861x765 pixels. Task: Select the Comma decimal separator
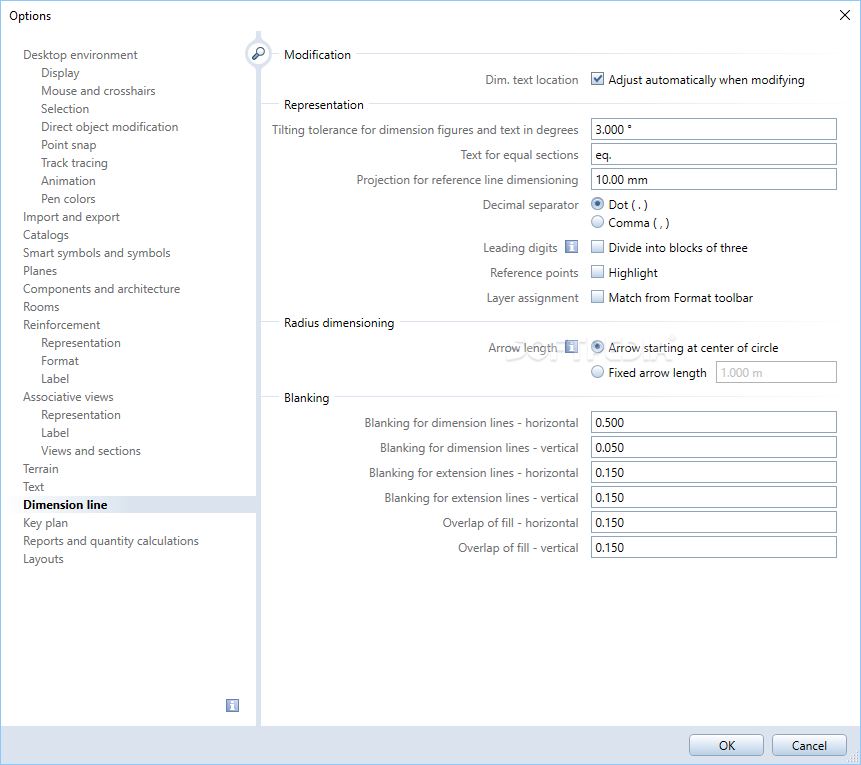coord(597,222)
